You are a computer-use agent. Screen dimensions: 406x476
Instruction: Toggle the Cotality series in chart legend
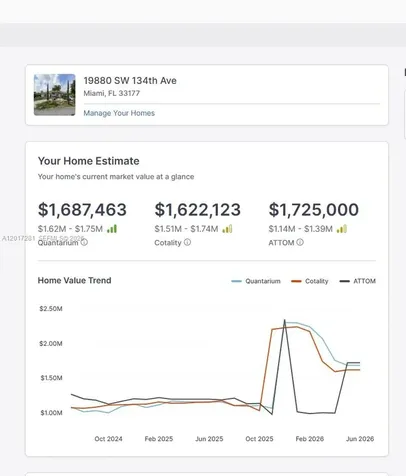pyautogui.click(x=310, y=281)
